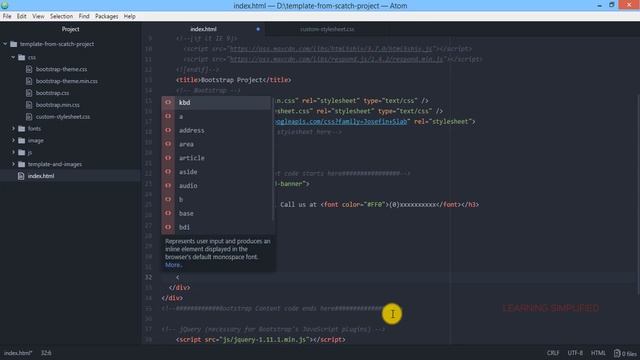Screen dimensions: 640x360
Task: Open the View menu
Action: click(x=38, y=16)
